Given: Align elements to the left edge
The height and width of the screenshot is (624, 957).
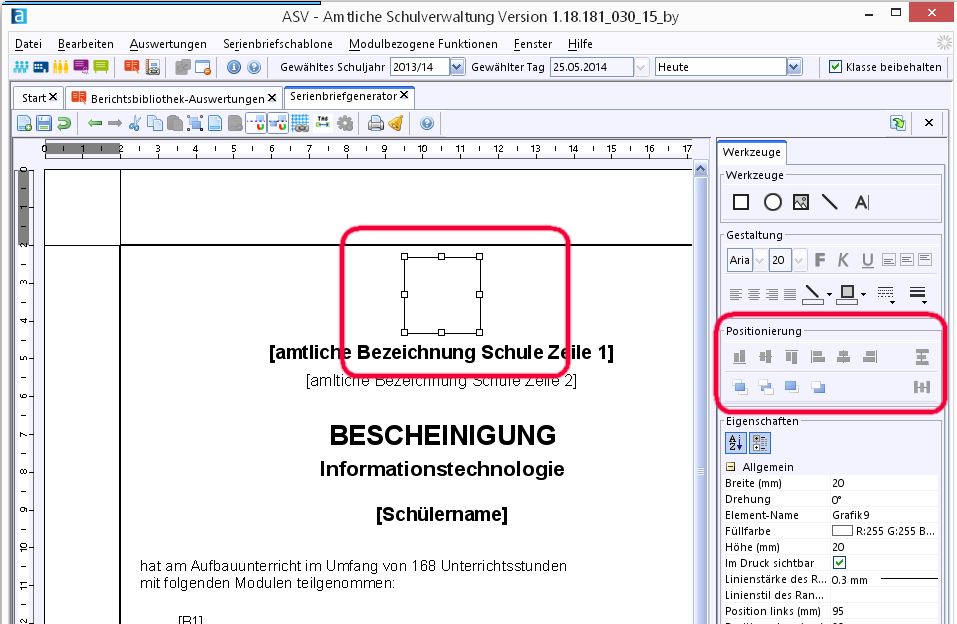Looking at the screenshot, I should [x=818, y=357].
